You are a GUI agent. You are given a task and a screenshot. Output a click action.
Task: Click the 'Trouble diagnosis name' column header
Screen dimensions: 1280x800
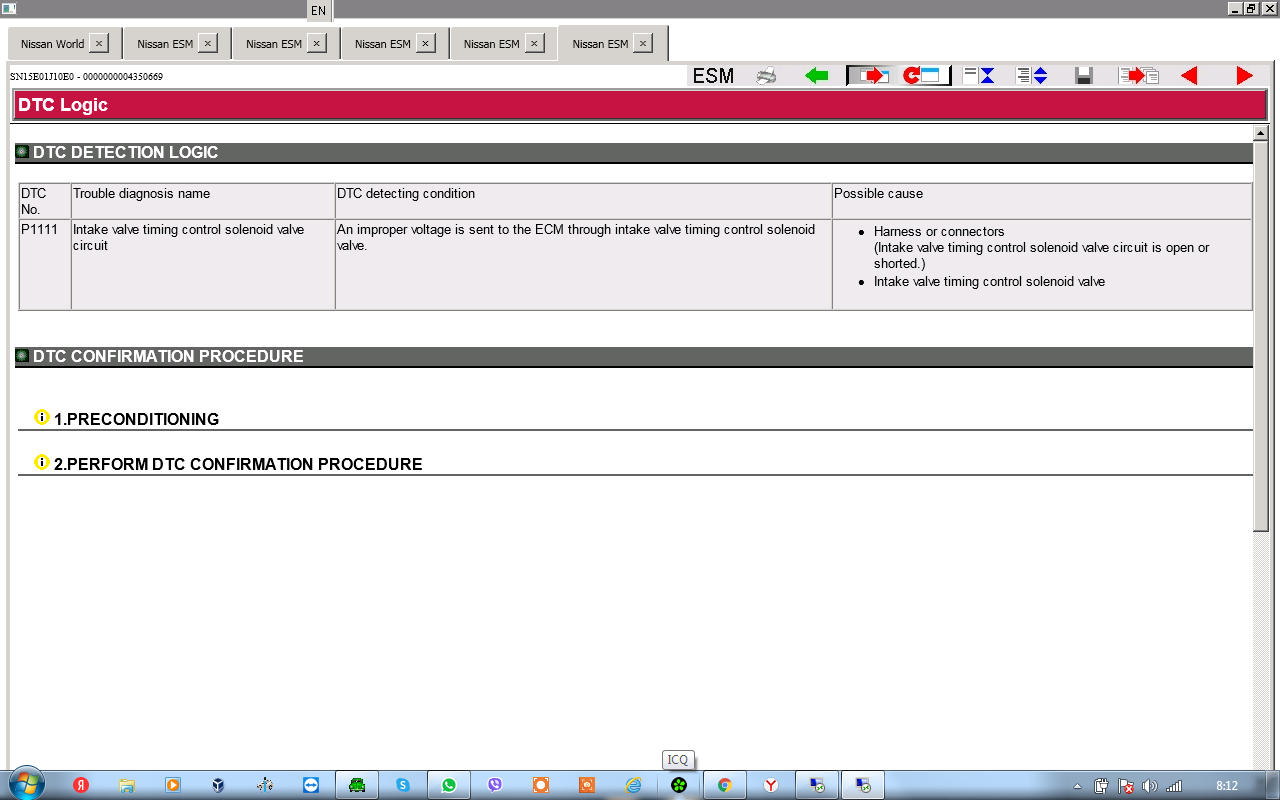(203, 201)
